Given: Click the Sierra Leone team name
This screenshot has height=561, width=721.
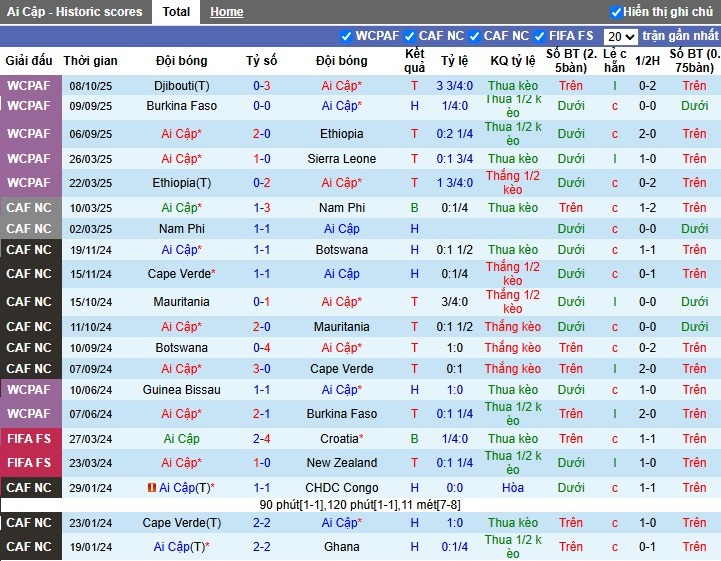Looking at the screenshot, I should (x=342, y=159).
